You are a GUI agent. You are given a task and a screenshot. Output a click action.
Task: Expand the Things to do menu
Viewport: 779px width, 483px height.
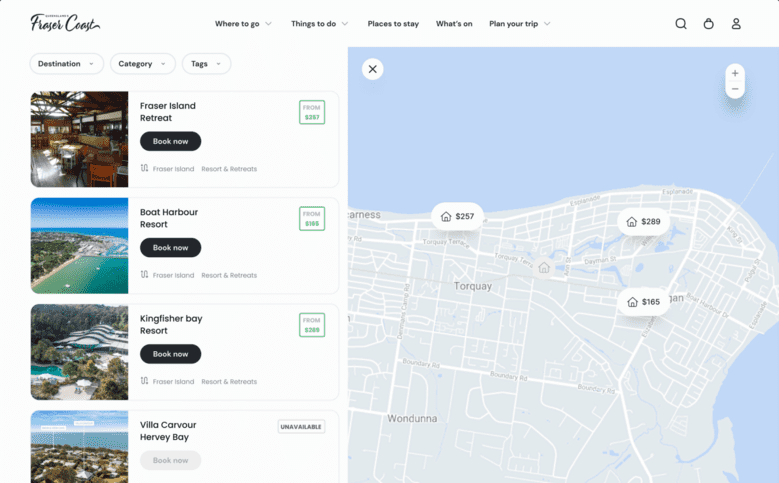point(319,23)
